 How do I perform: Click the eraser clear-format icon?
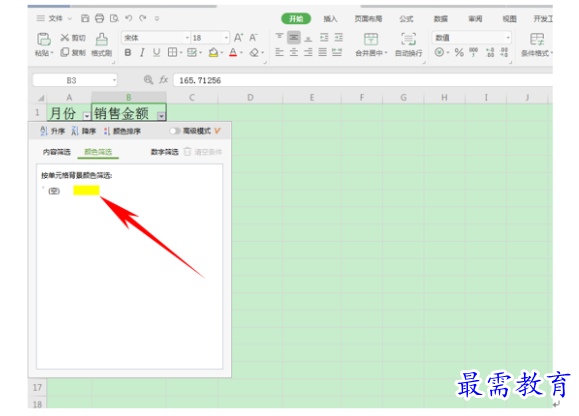[x=254, y=53]
